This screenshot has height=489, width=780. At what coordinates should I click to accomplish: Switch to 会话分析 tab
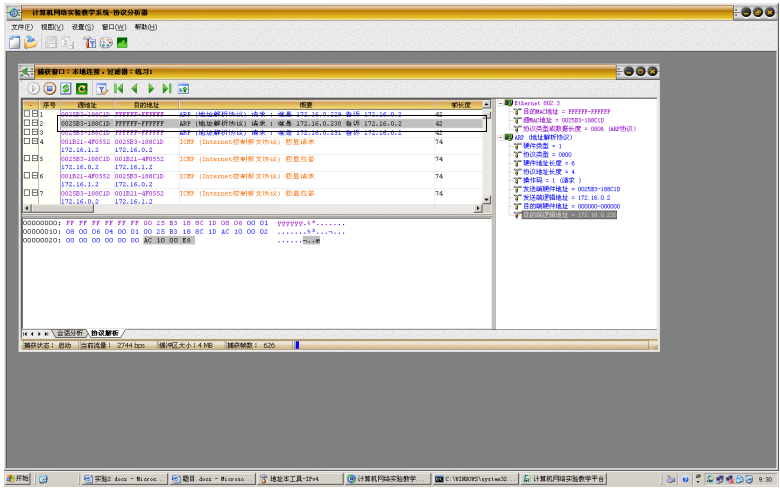click(70, 333)
